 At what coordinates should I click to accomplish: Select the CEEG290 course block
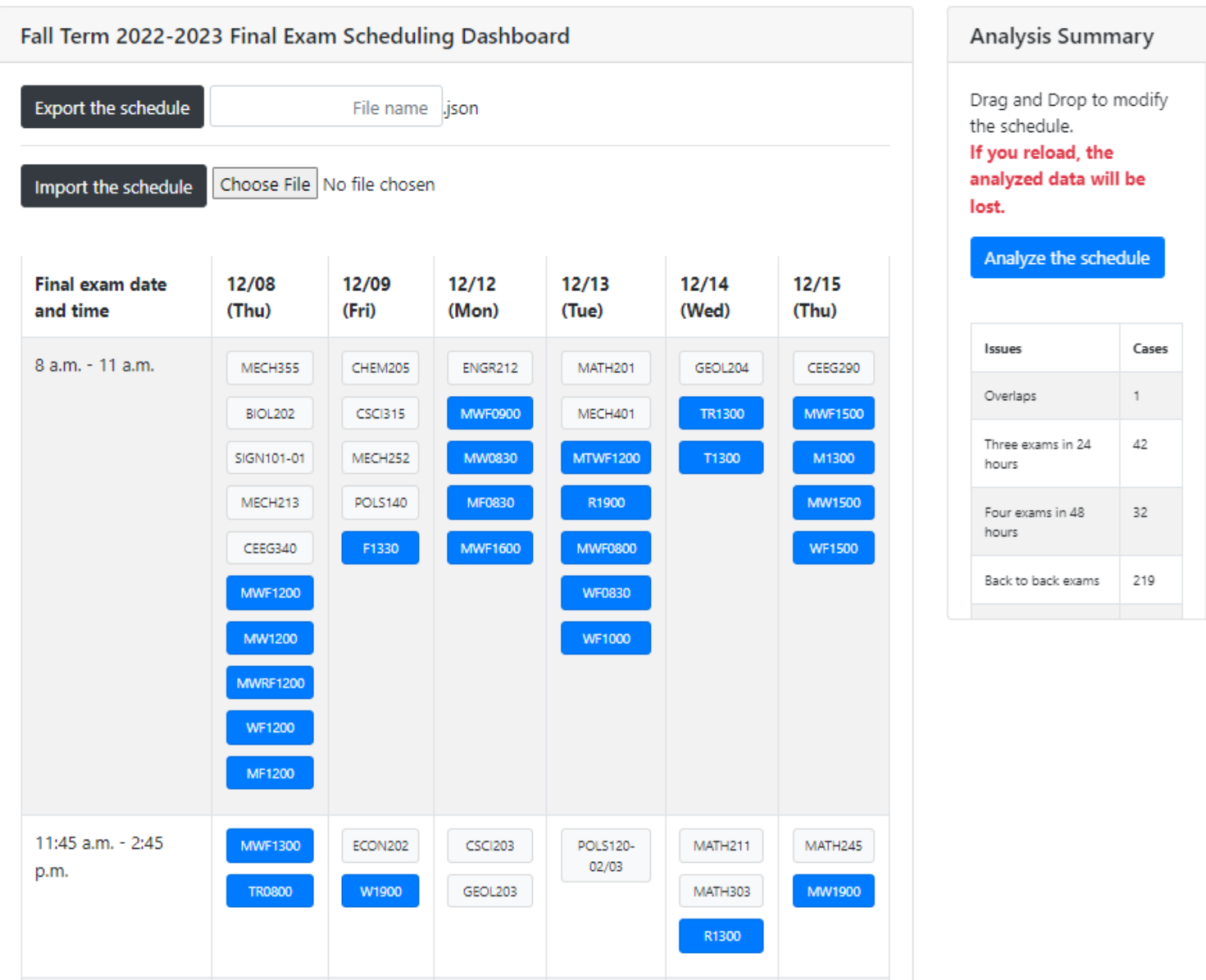click(833, 368)
